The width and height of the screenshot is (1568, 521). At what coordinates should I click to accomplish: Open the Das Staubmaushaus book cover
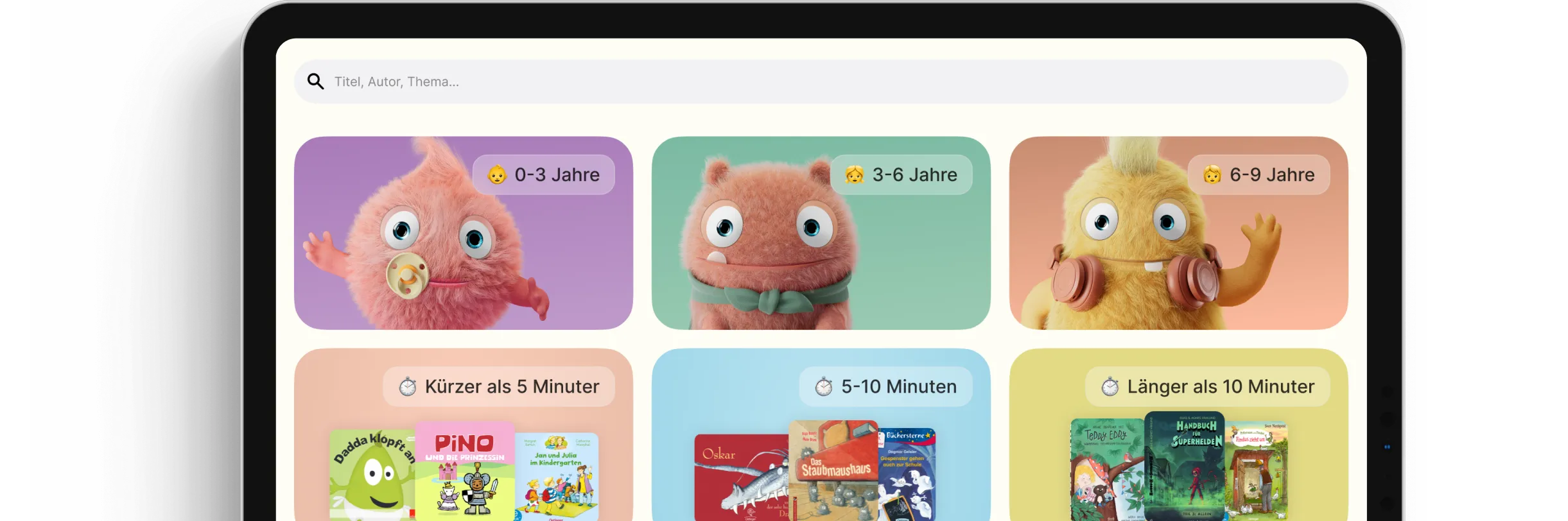[x=833, y=470]
